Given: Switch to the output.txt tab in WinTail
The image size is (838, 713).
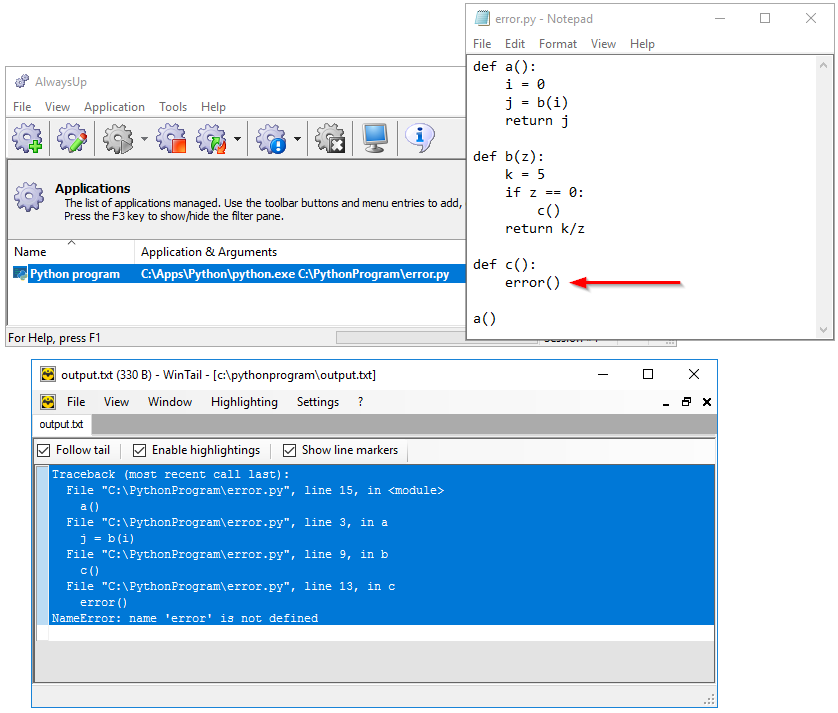Looking at the screenshot, I should click(61, 424).
